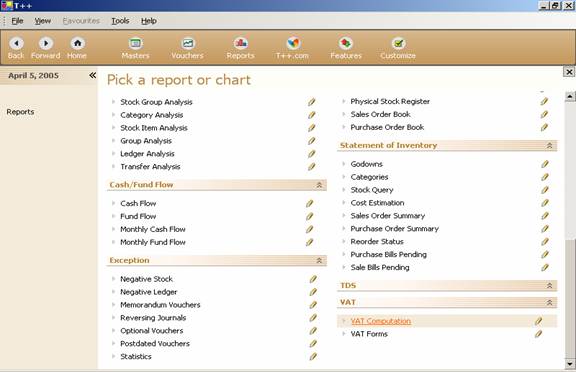576x372 pixels.
Task: Open the Vouchers toolbar icon
Action: coord(188,43)
